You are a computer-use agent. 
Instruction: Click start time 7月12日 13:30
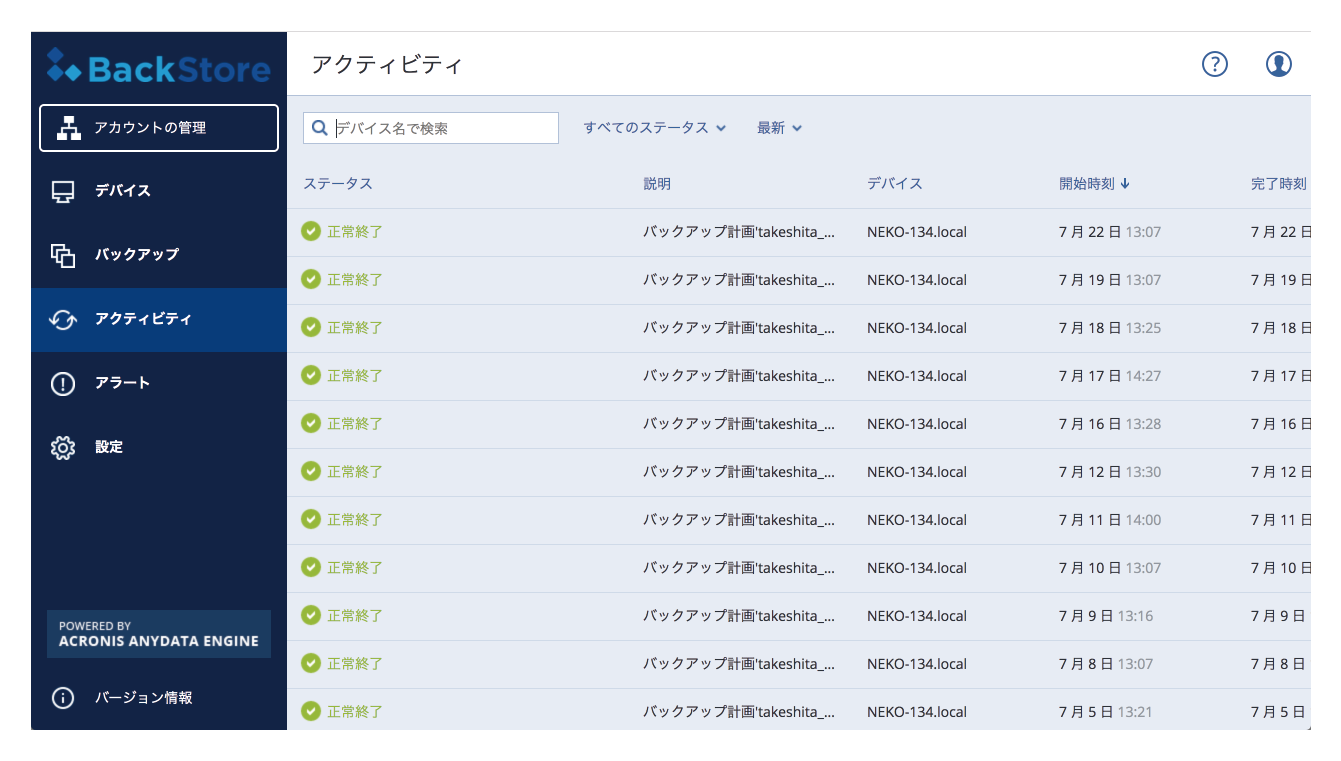click(1110, 472)
